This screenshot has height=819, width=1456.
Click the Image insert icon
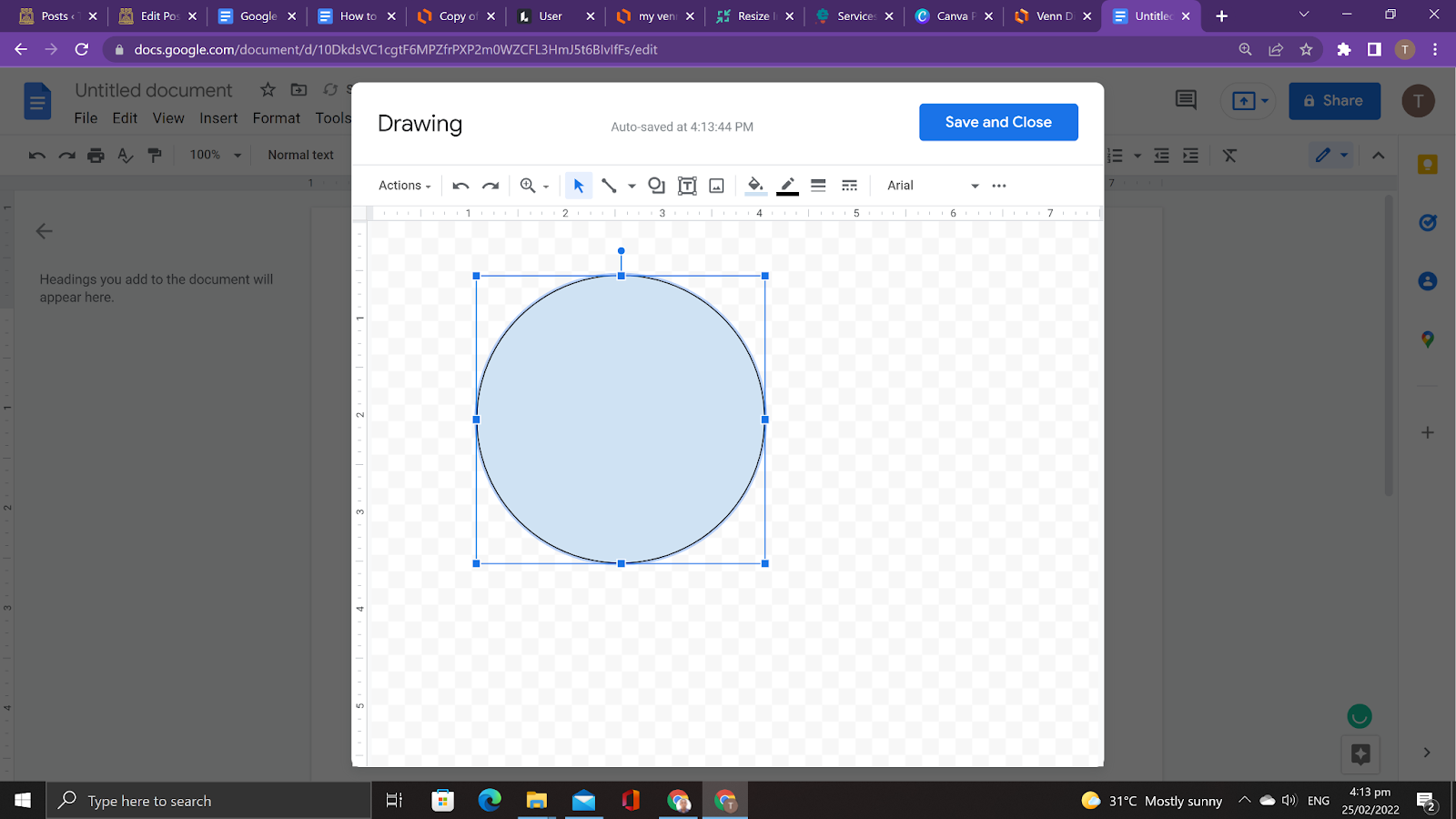717,186
